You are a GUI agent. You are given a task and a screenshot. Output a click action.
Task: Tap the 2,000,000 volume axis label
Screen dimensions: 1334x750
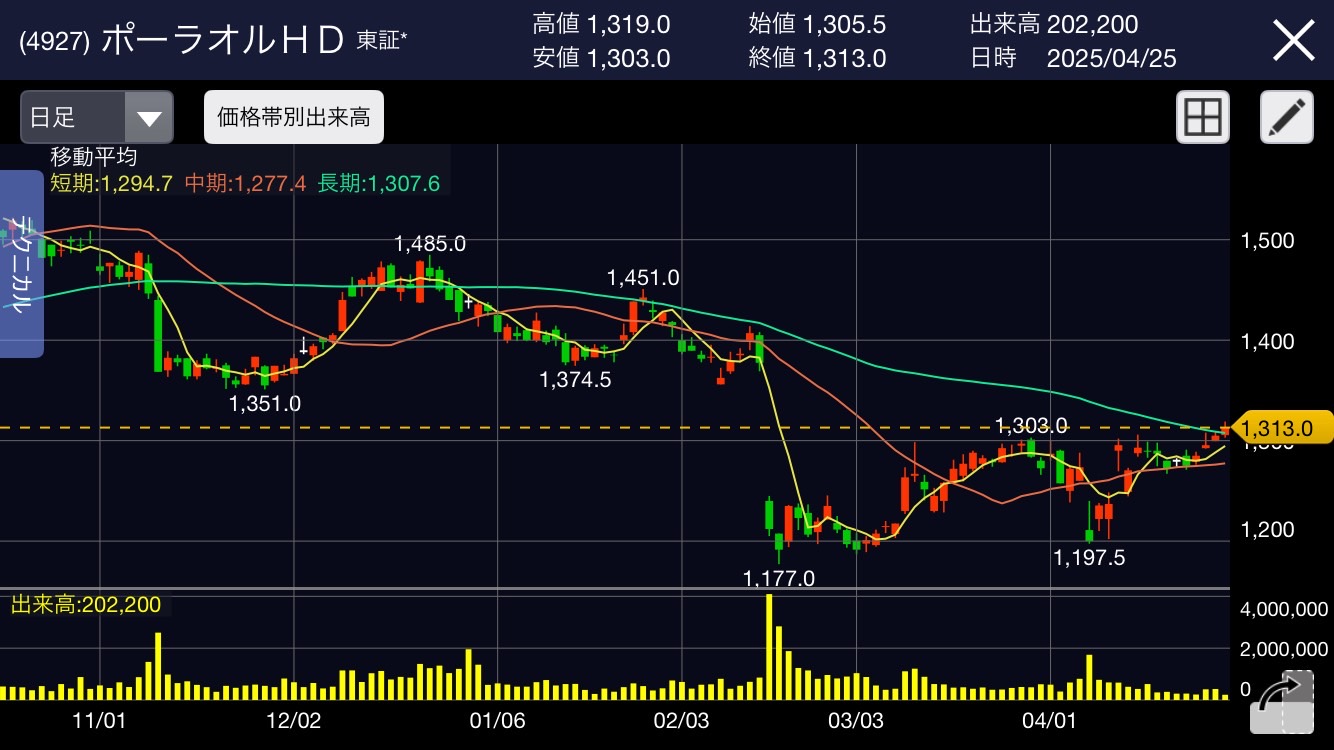[x=1283, y=648]
